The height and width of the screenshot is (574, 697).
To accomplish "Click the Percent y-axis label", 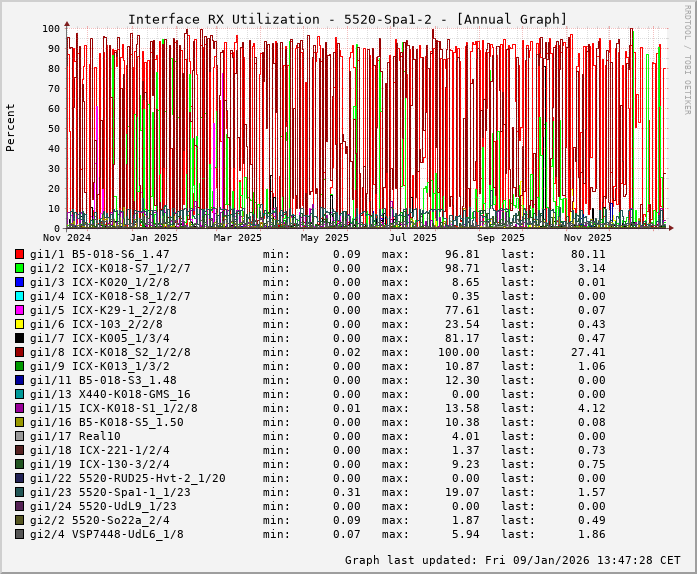I will (x=11, y=127).
